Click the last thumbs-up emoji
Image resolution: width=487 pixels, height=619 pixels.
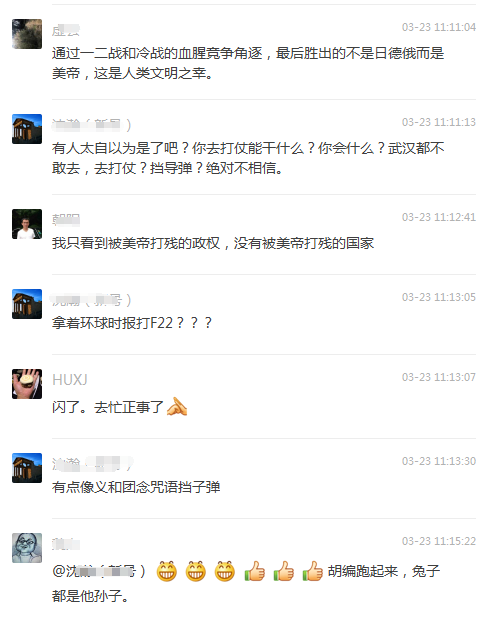[313, 571]
